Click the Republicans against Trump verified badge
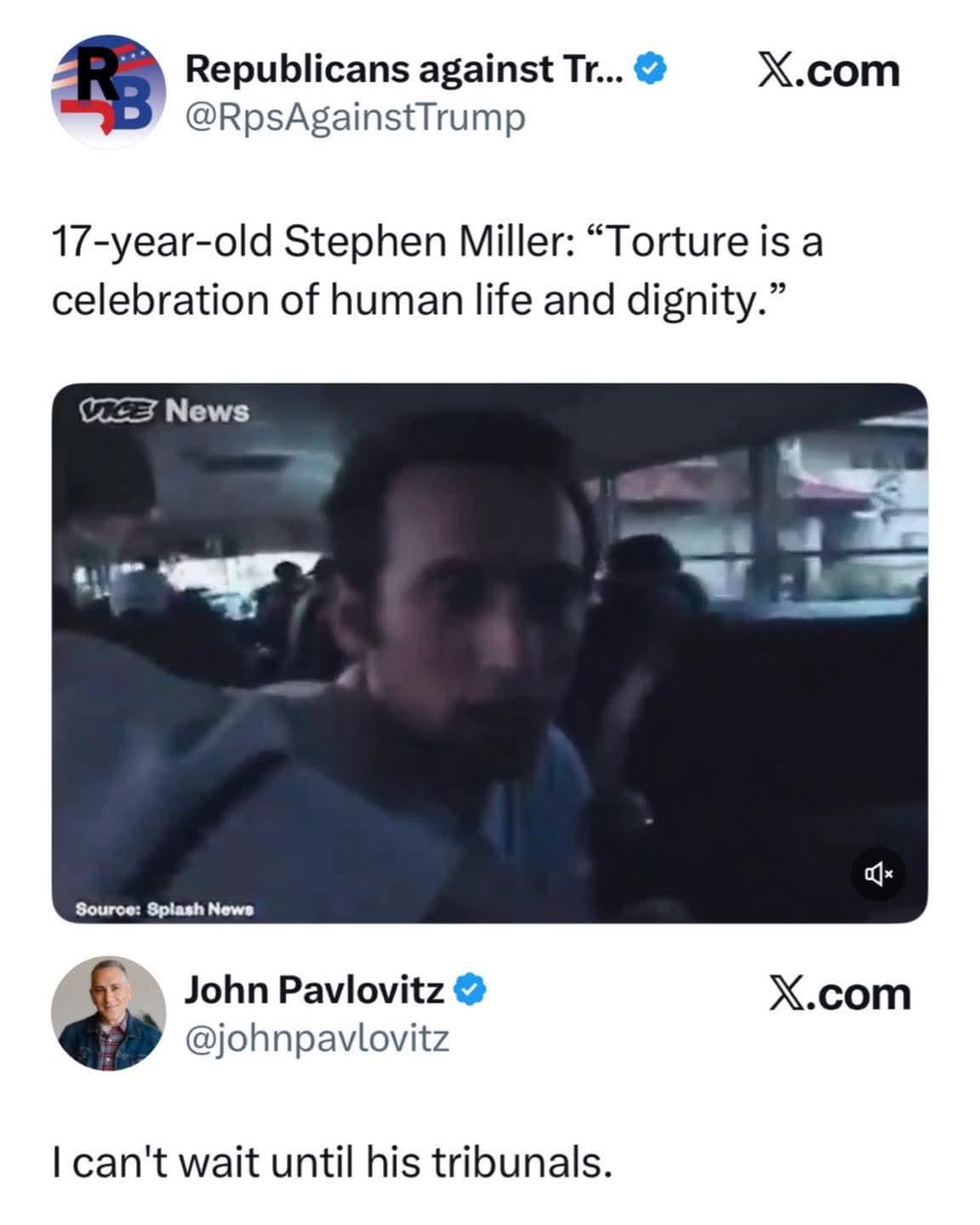The image size is (980, 1225). coord(652,70)
